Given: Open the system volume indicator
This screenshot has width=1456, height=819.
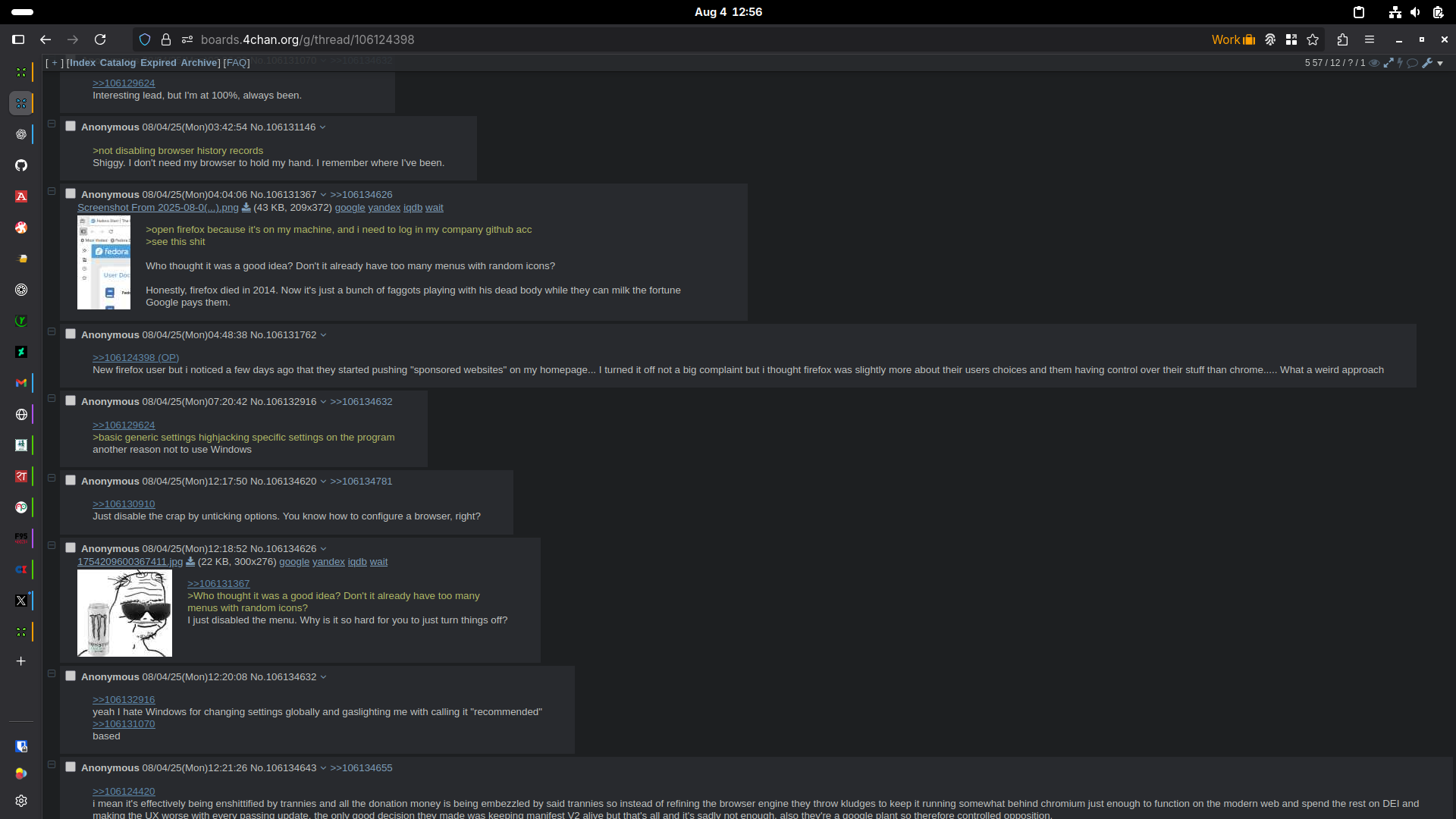Looking at the screenshot, I should (1415, 12).
